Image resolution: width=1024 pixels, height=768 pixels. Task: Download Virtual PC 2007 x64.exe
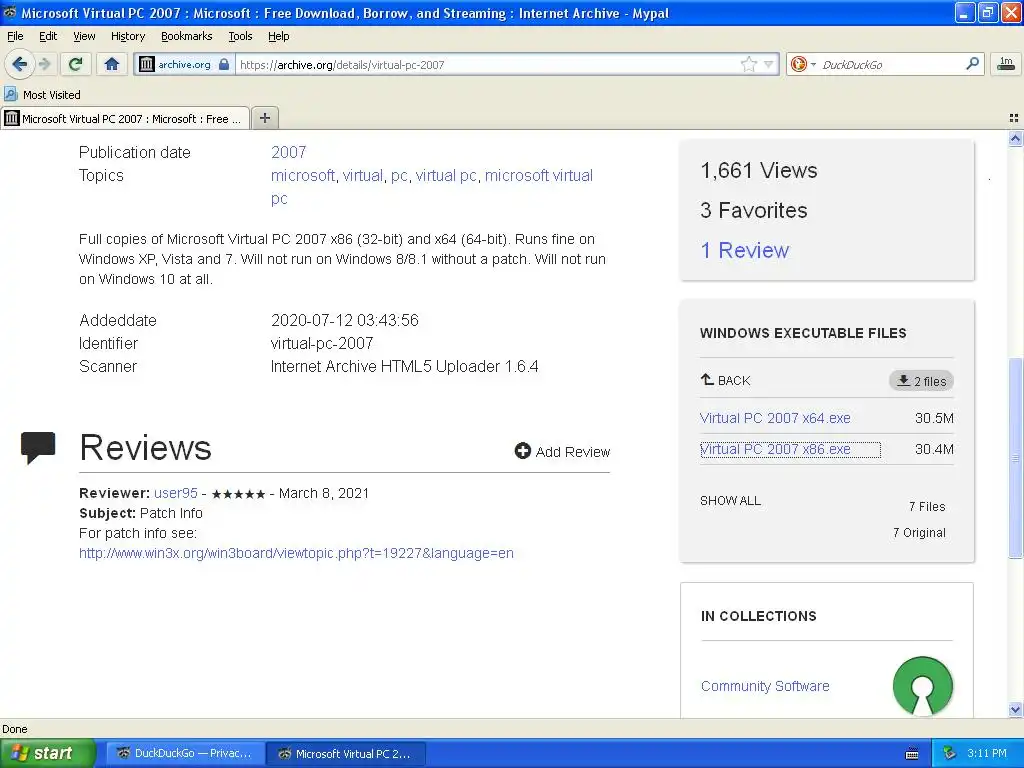(x=775, y=418)
